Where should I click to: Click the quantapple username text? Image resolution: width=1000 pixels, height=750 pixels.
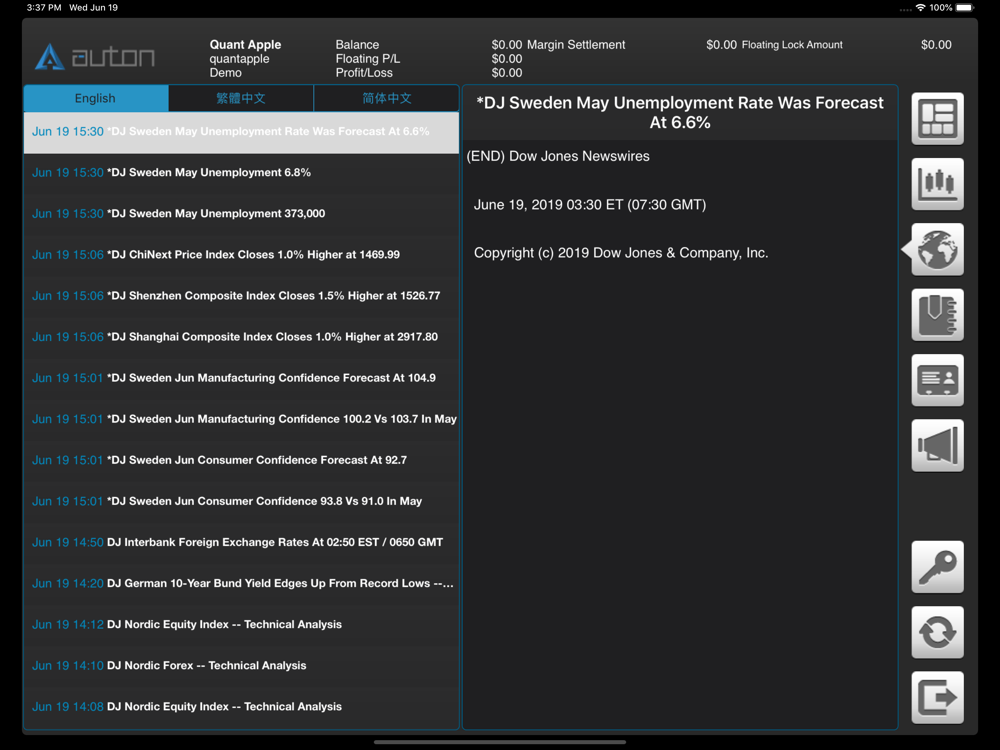pos(239,59)
